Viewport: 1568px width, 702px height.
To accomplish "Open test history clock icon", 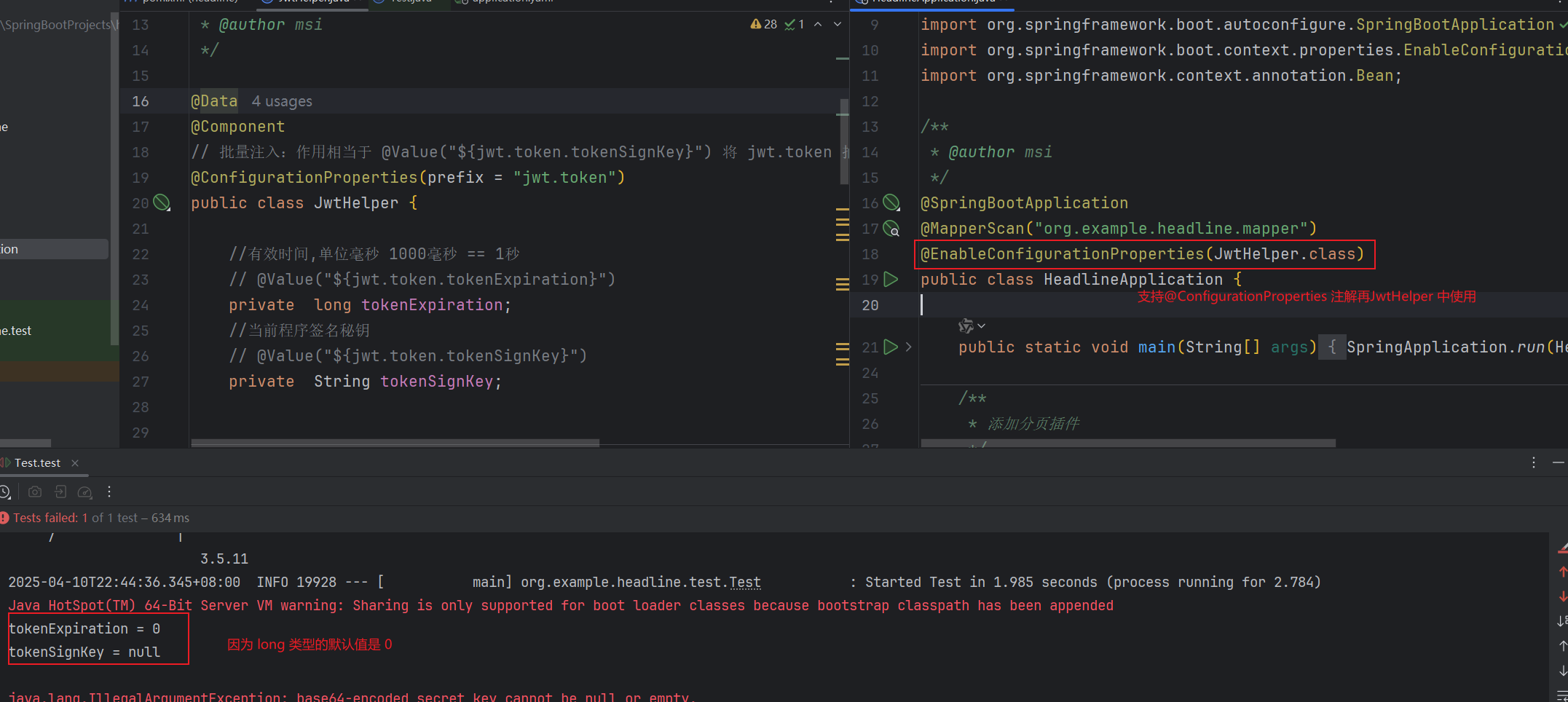I will [x=5, y=492].
